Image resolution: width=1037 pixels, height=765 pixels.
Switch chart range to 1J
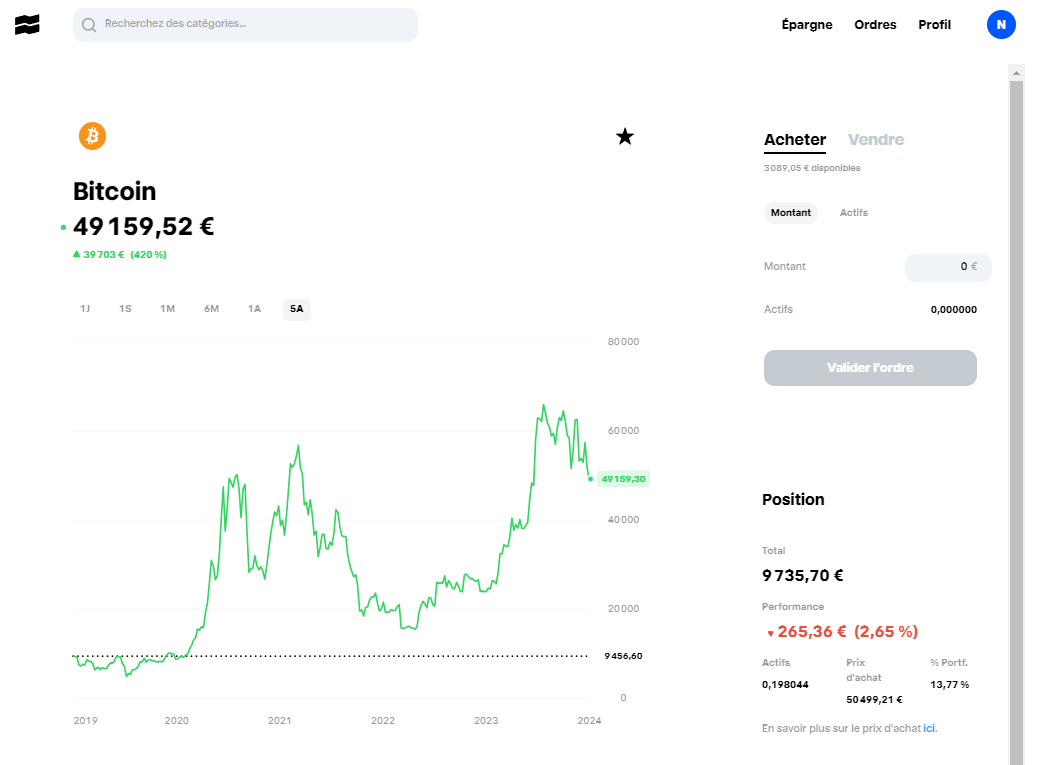coord(85,309)
